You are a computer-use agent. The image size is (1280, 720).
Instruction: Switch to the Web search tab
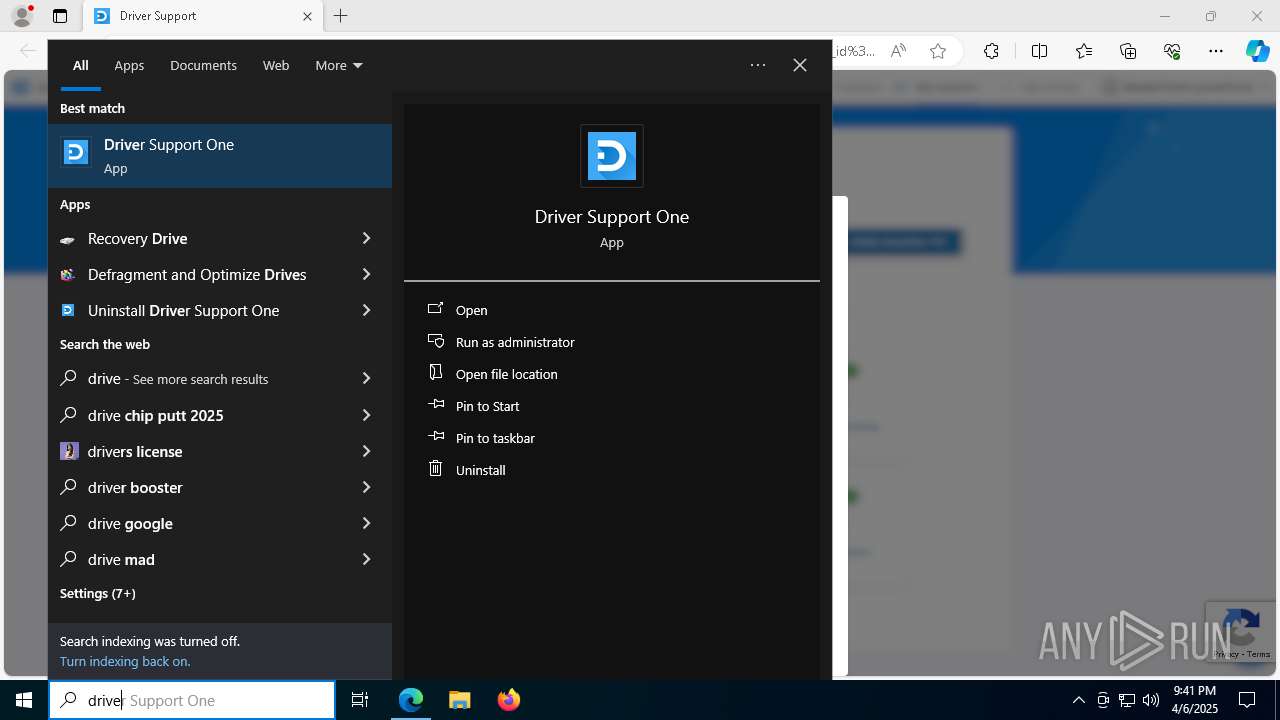276,65
